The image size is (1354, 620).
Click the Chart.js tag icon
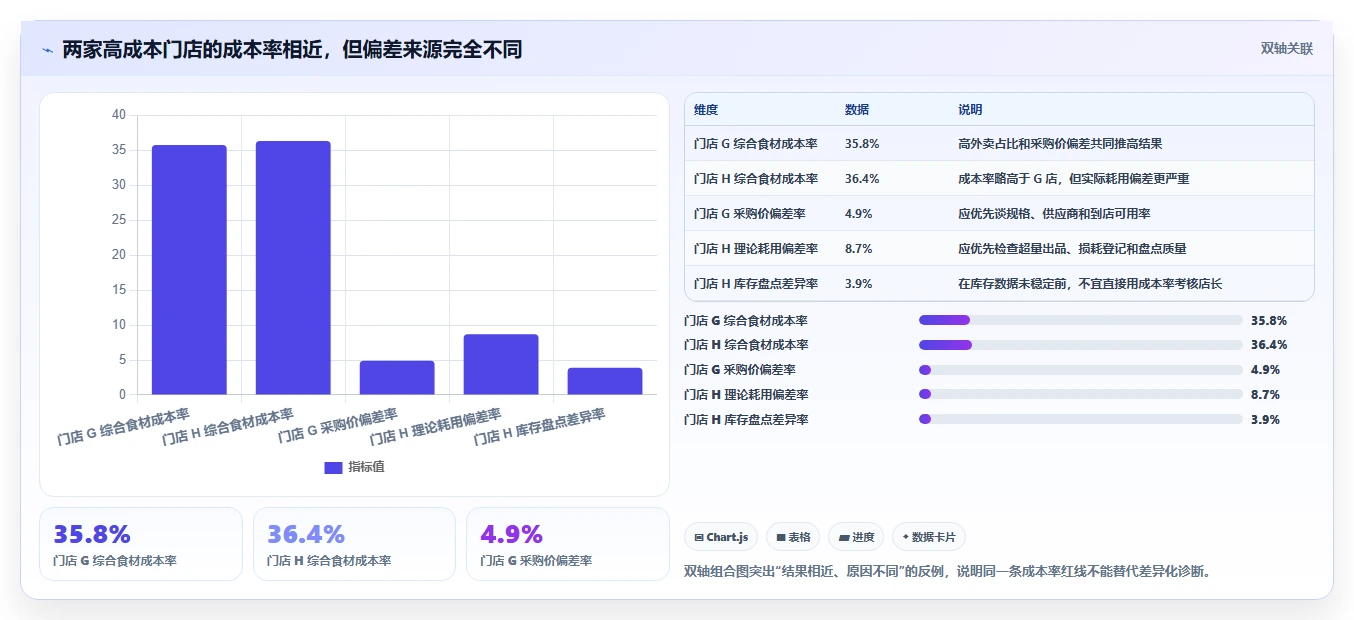pyautogui.click(x=699, y=538)
